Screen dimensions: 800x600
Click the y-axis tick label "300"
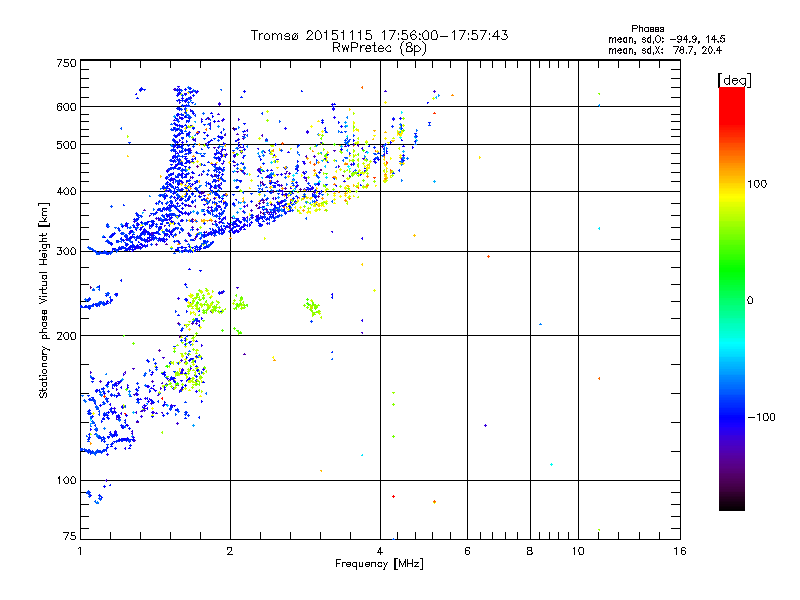[66, 252]
